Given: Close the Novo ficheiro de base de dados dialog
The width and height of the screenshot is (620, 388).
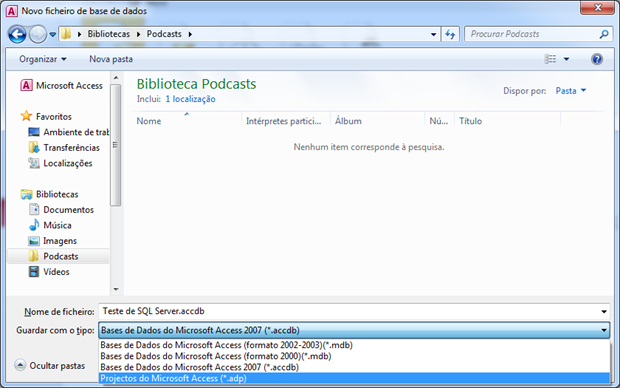Looking at the screenshot, I should pyautogui.click(x=597, y=8).
